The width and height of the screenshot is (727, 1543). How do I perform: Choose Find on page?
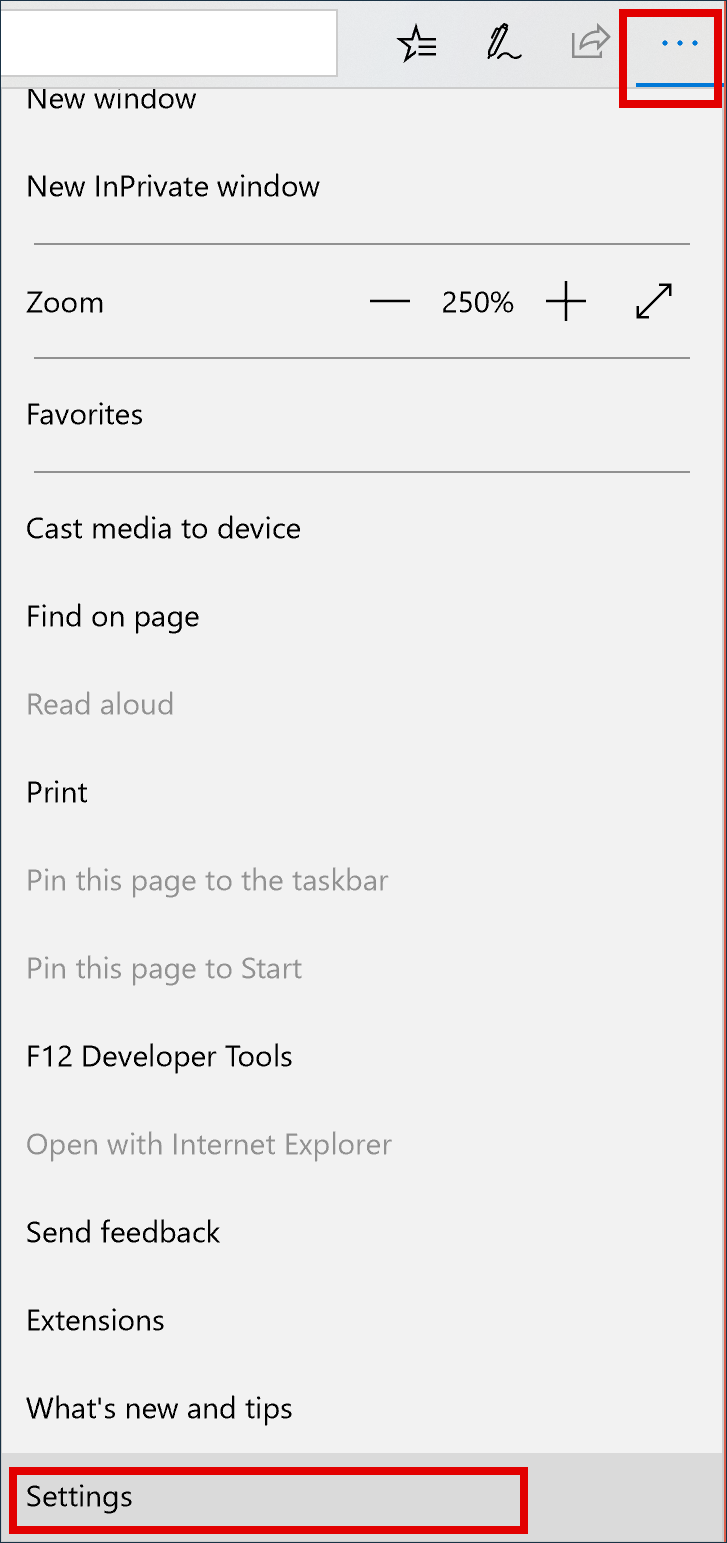[x=112, y=616]
